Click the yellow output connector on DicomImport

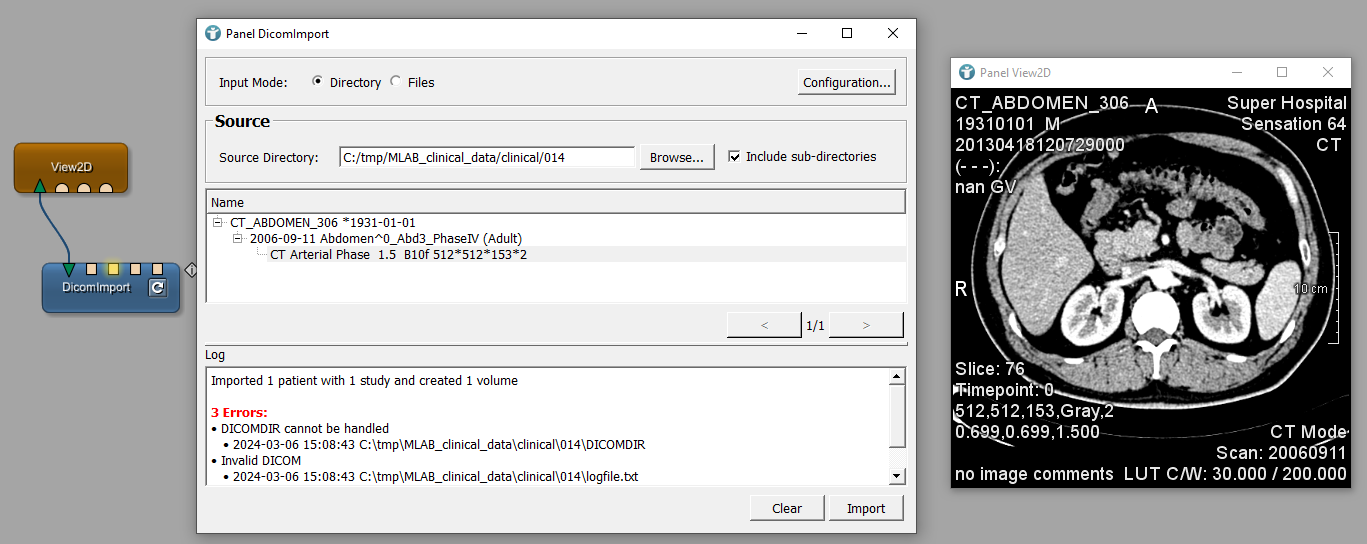click(x=113, y=269)
